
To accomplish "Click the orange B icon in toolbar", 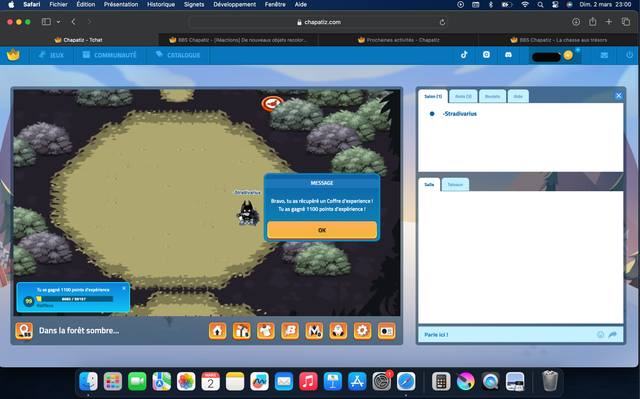I will click(x=290, y=331).
